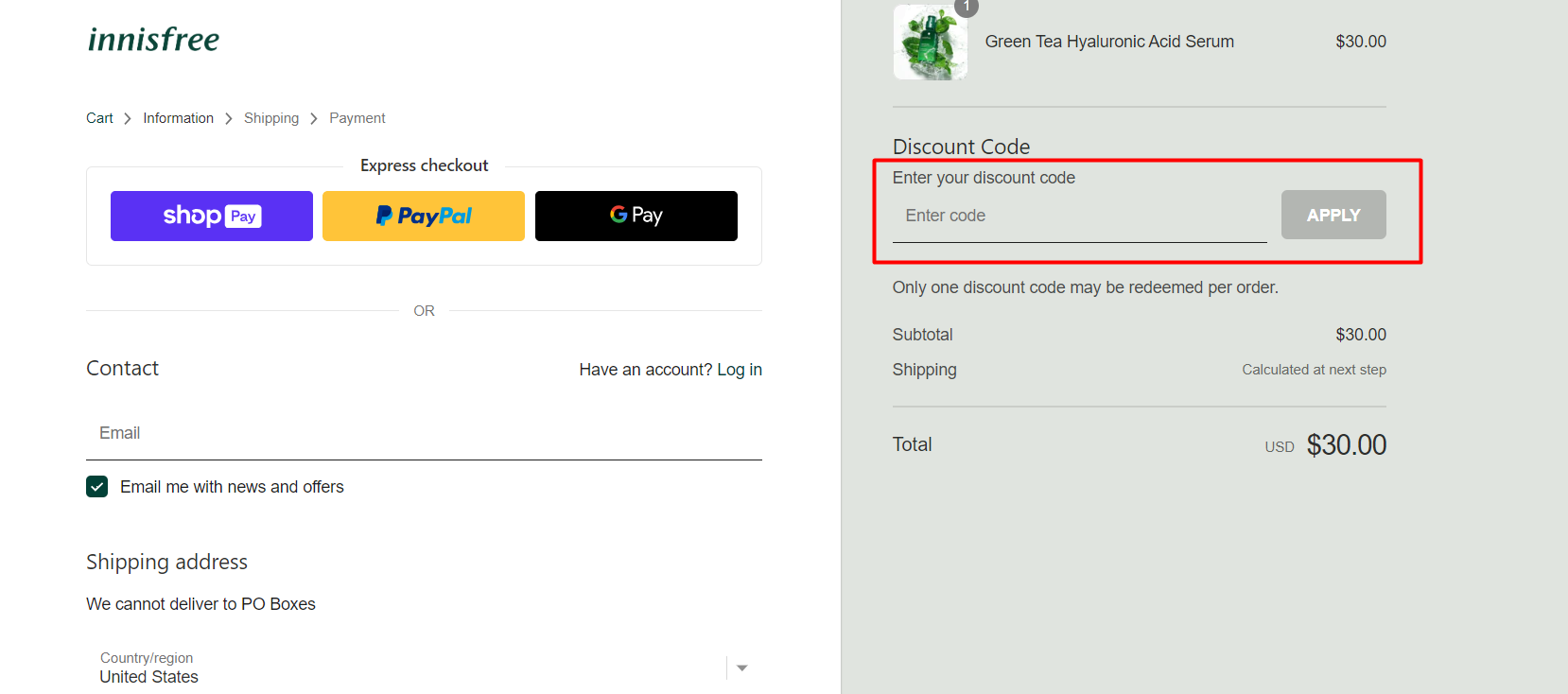Image resolution: width=1568 pixels, height=694 pixels.
Task: Click the Subtotal label
Action: [922, 335]
